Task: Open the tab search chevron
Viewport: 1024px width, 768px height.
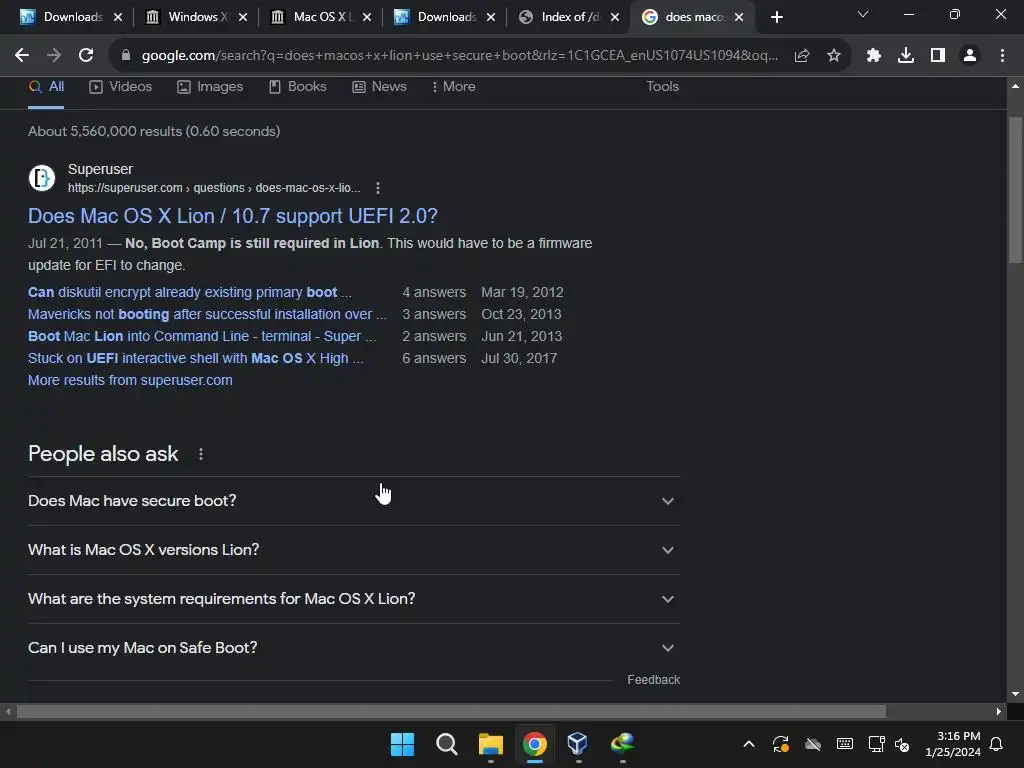Action: tap(863, 14)
